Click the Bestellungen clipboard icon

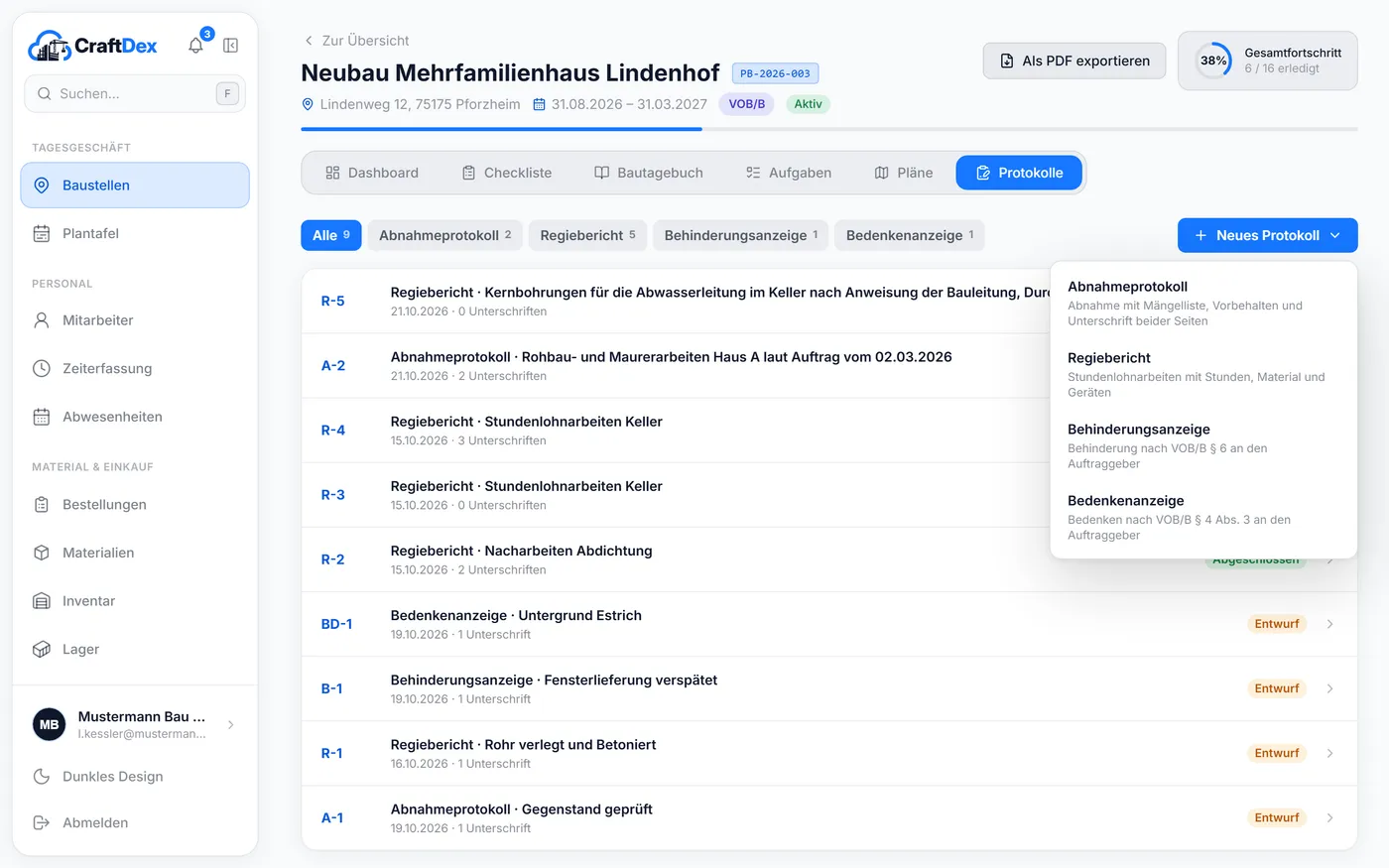[x=42, y=504]
